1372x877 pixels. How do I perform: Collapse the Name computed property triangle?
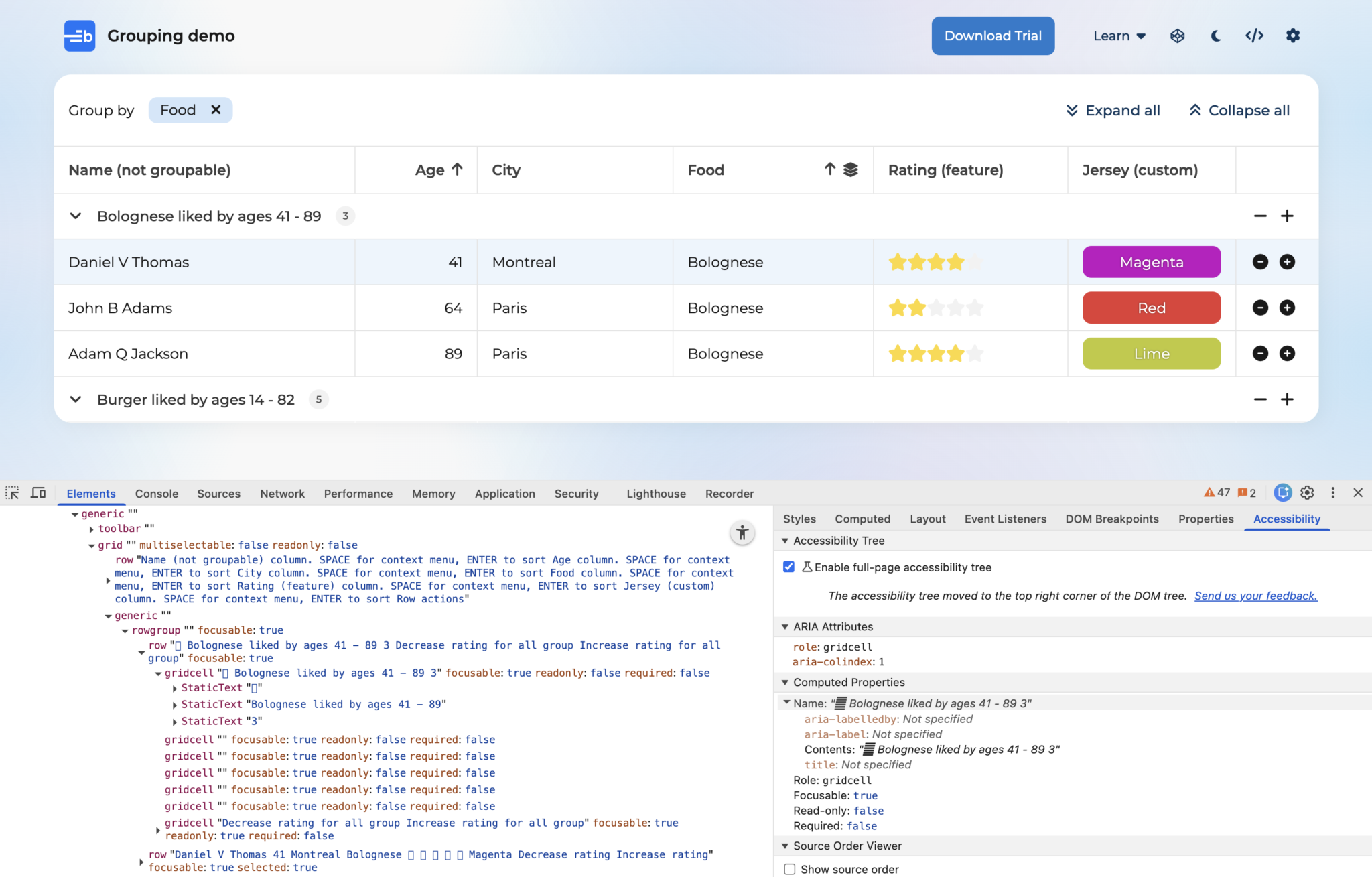786,703
